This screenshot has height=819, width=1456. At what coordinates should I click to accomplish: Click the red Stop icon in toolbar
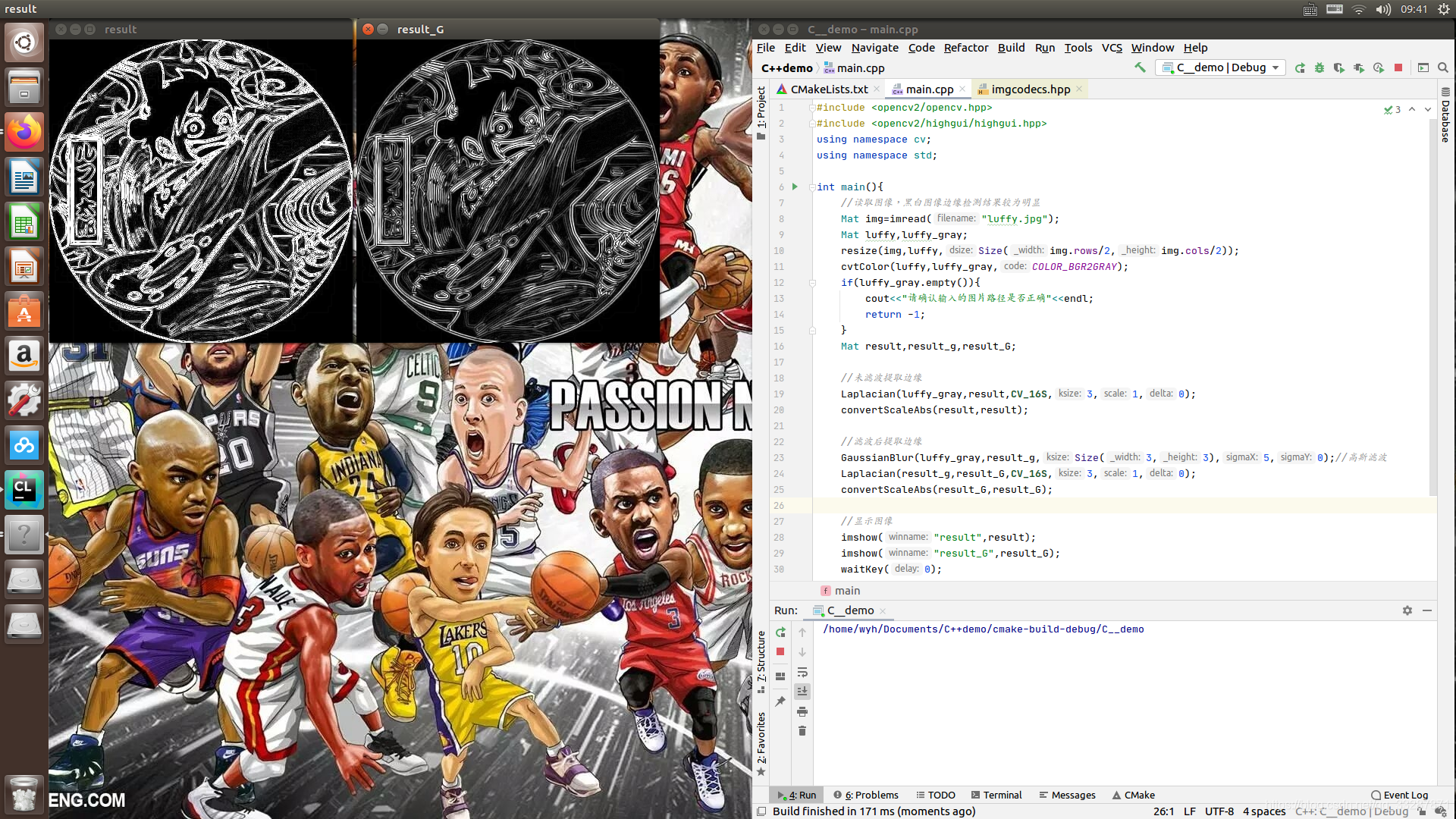pos(1398,67)
